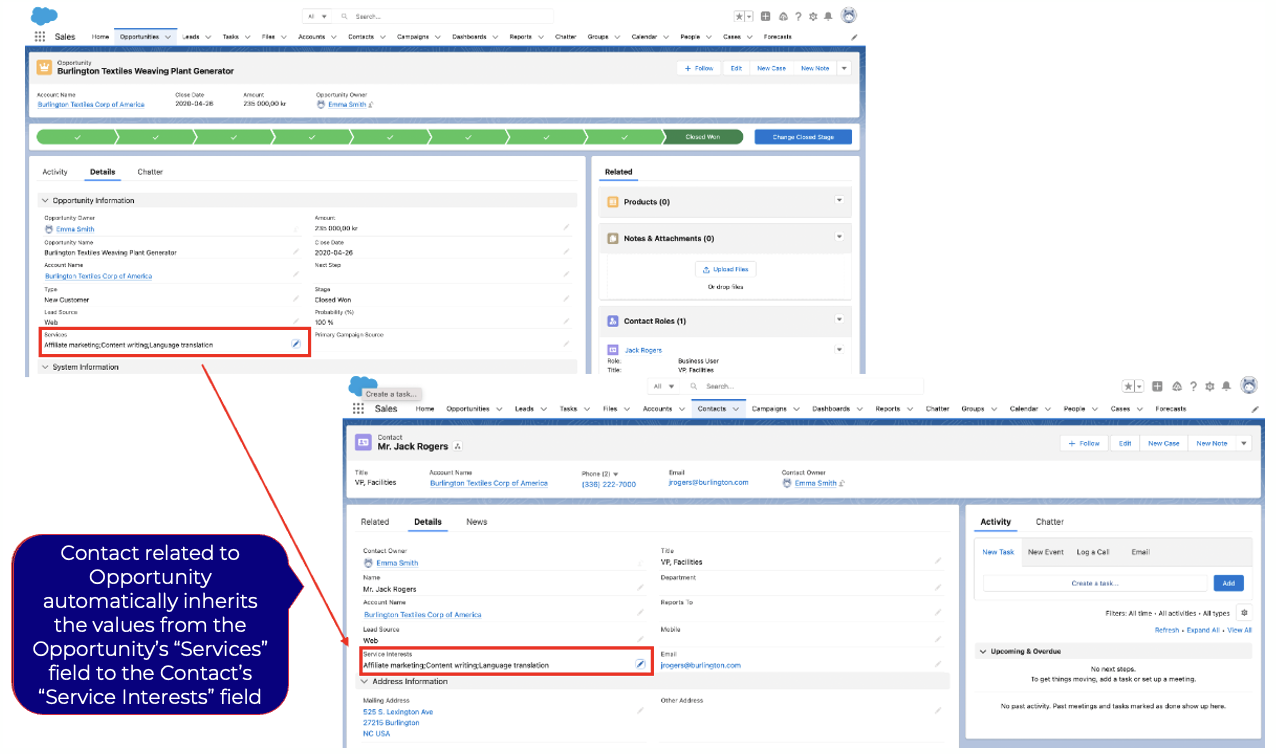Click the Closed Won stage in the path
The width and height of the screenshot is (1276, 754).
coord(704,137)
